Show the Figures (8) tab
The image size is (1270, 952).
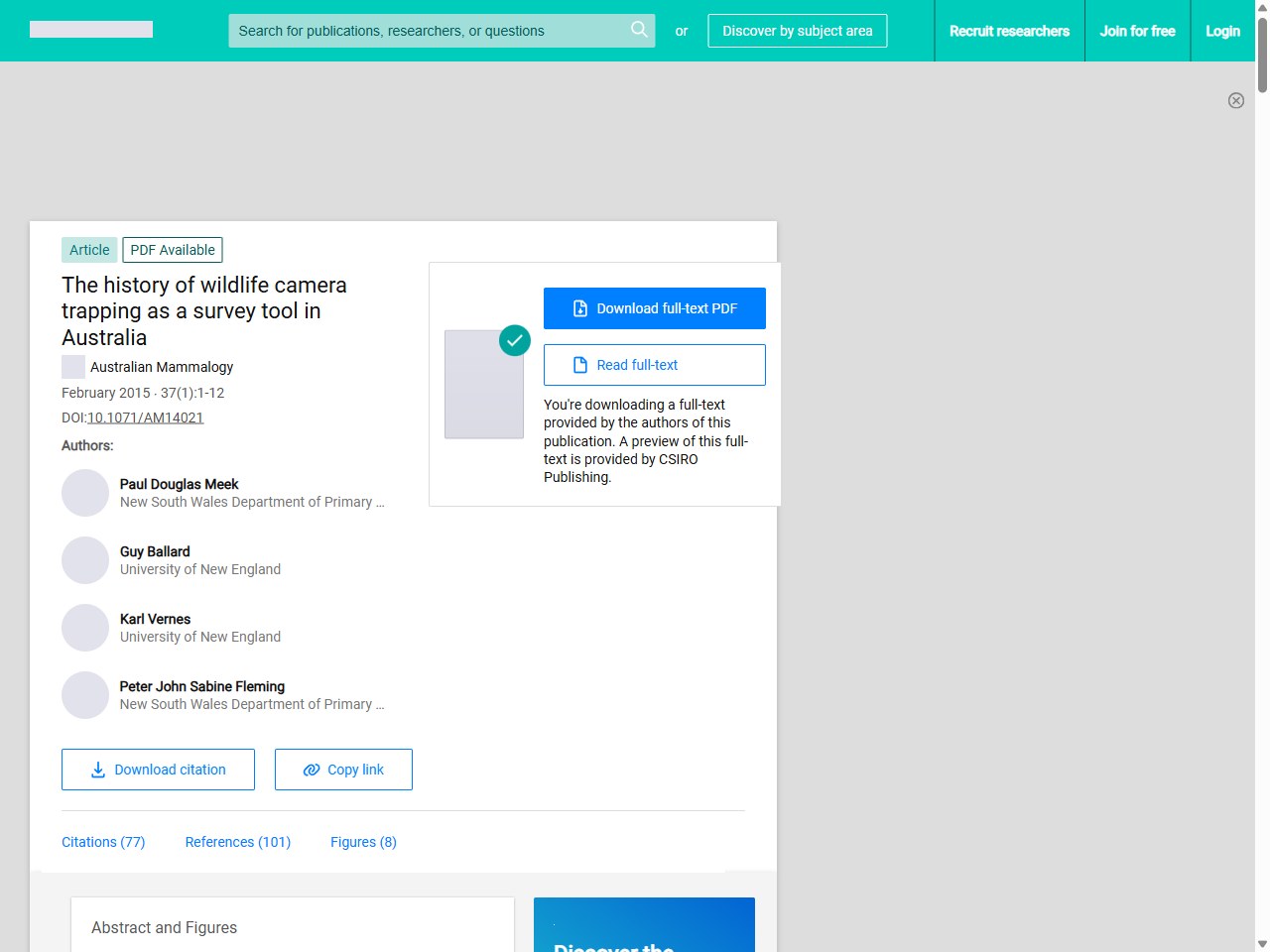click(363, 842)
